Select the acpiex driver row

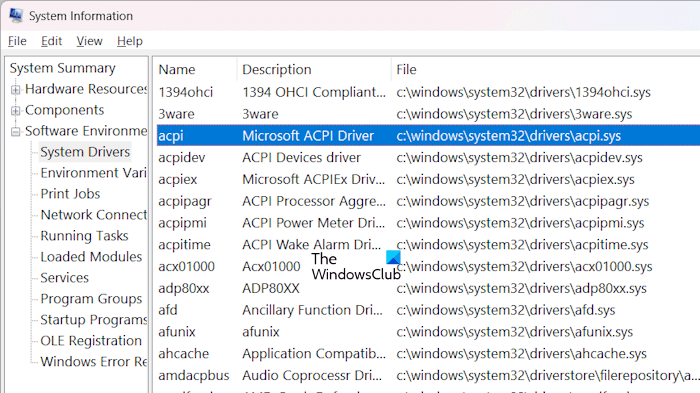tap(428, 180)
